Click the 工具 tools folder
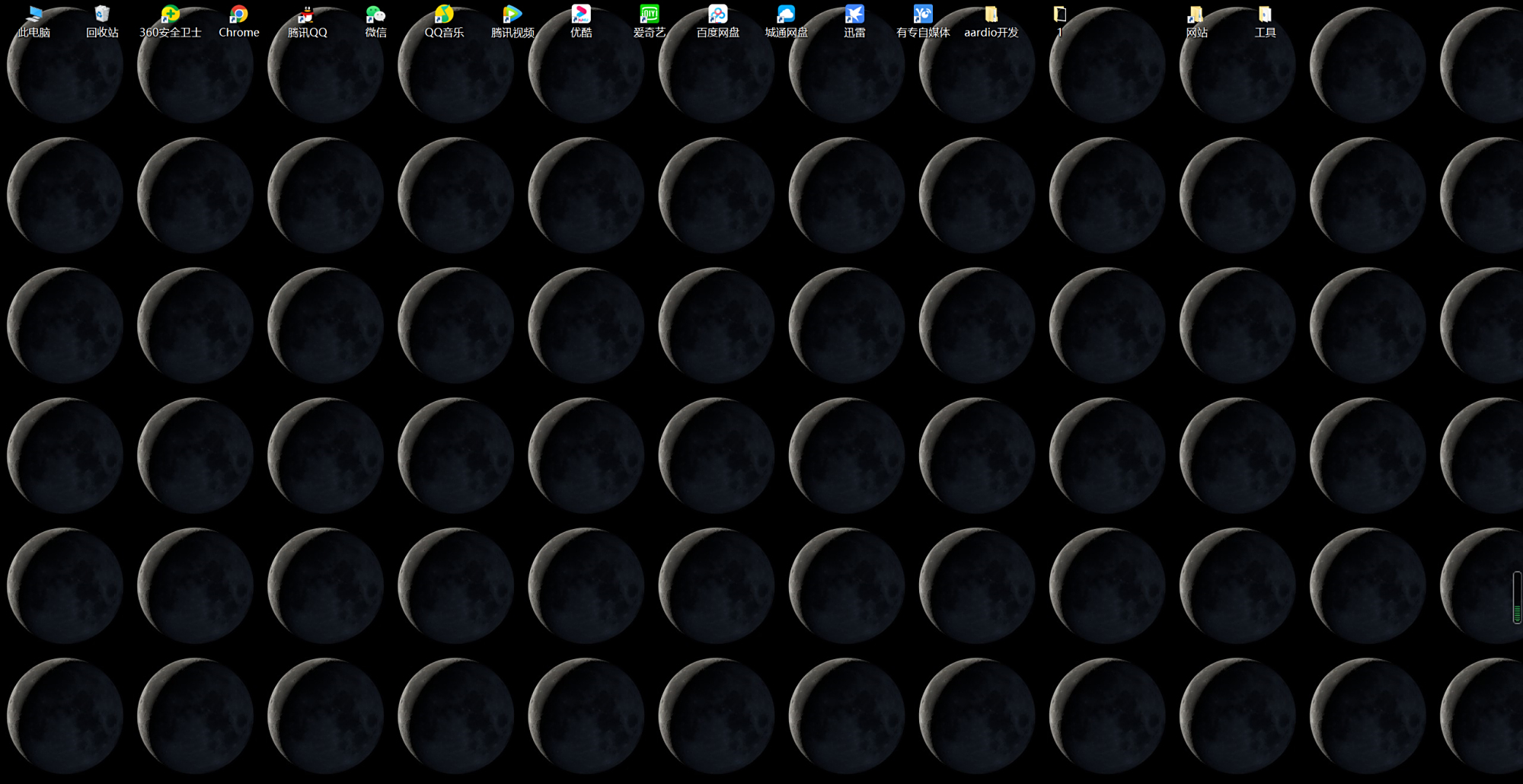 pos(1265,14)
